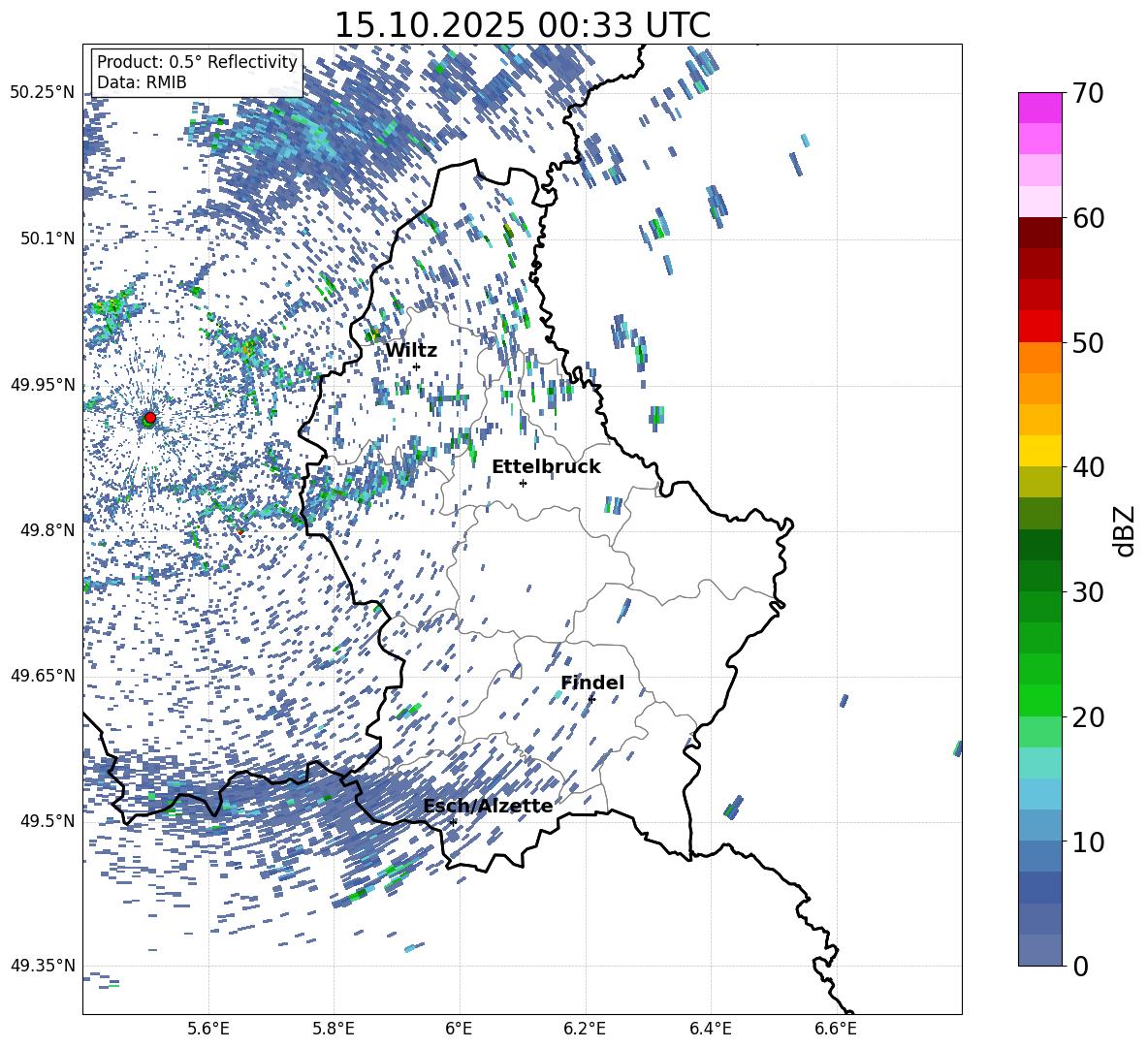The height and width of the screenshot is (1048, 1148).
Task: Click the Esch/Alzette station cross marker
Action: pyautogui.click(x=453, y=822)
